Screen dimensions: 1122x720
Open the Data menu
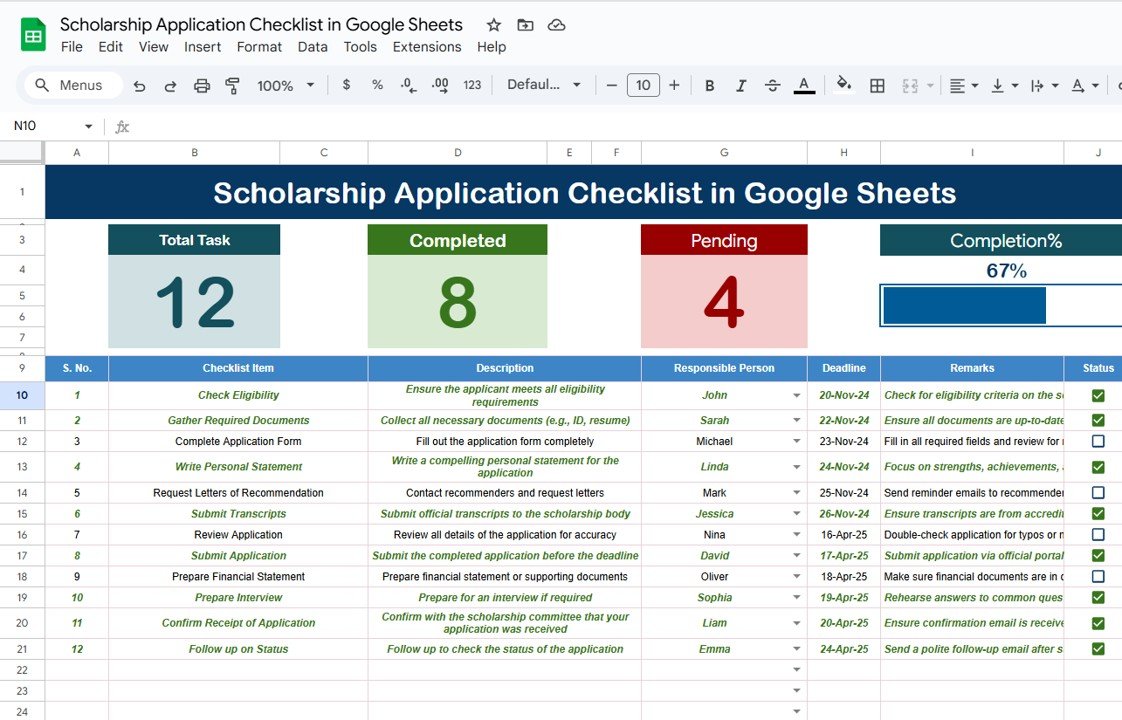point(312,47)
